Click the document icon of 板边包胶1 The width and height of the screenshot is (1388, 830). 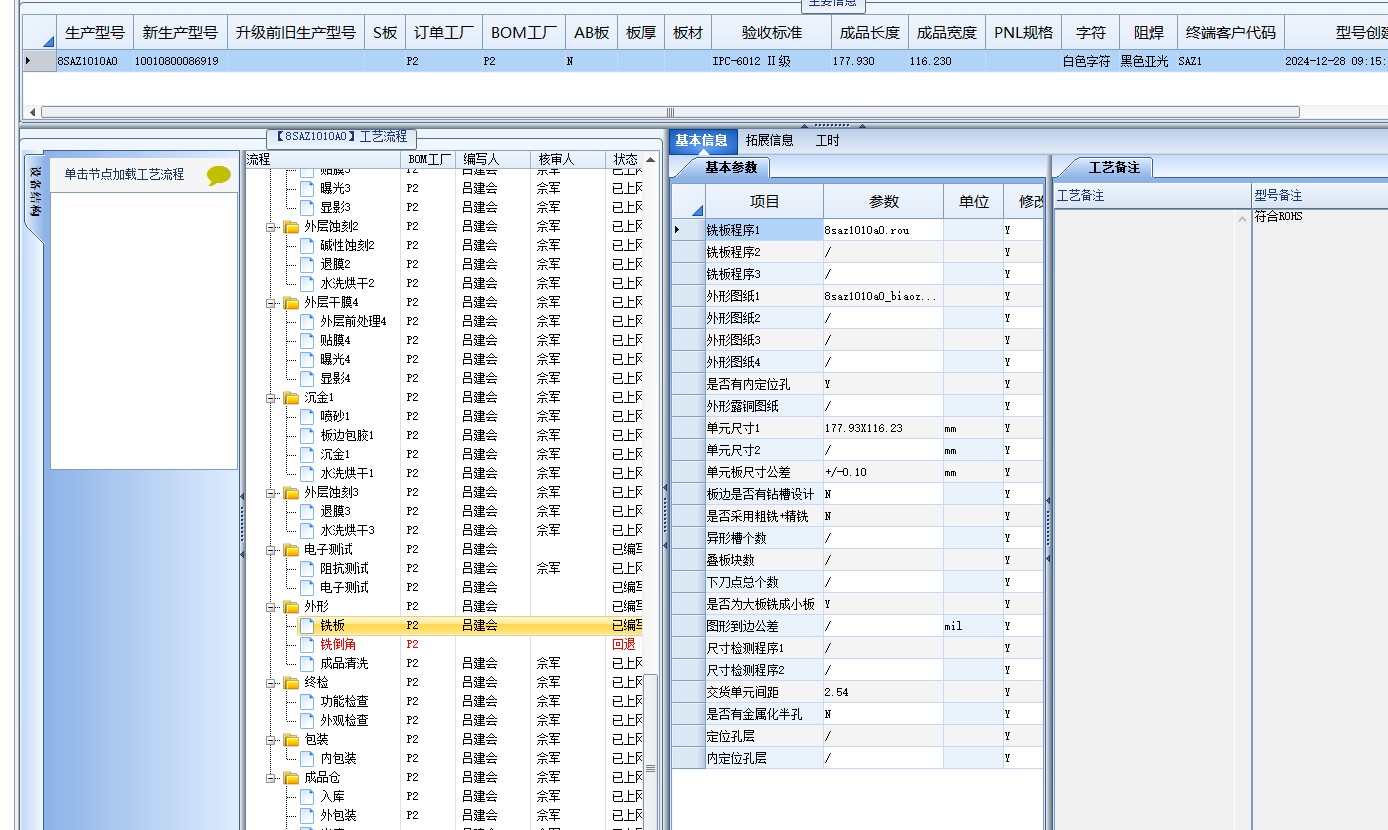pyautogui.click(x=307, y=436)
